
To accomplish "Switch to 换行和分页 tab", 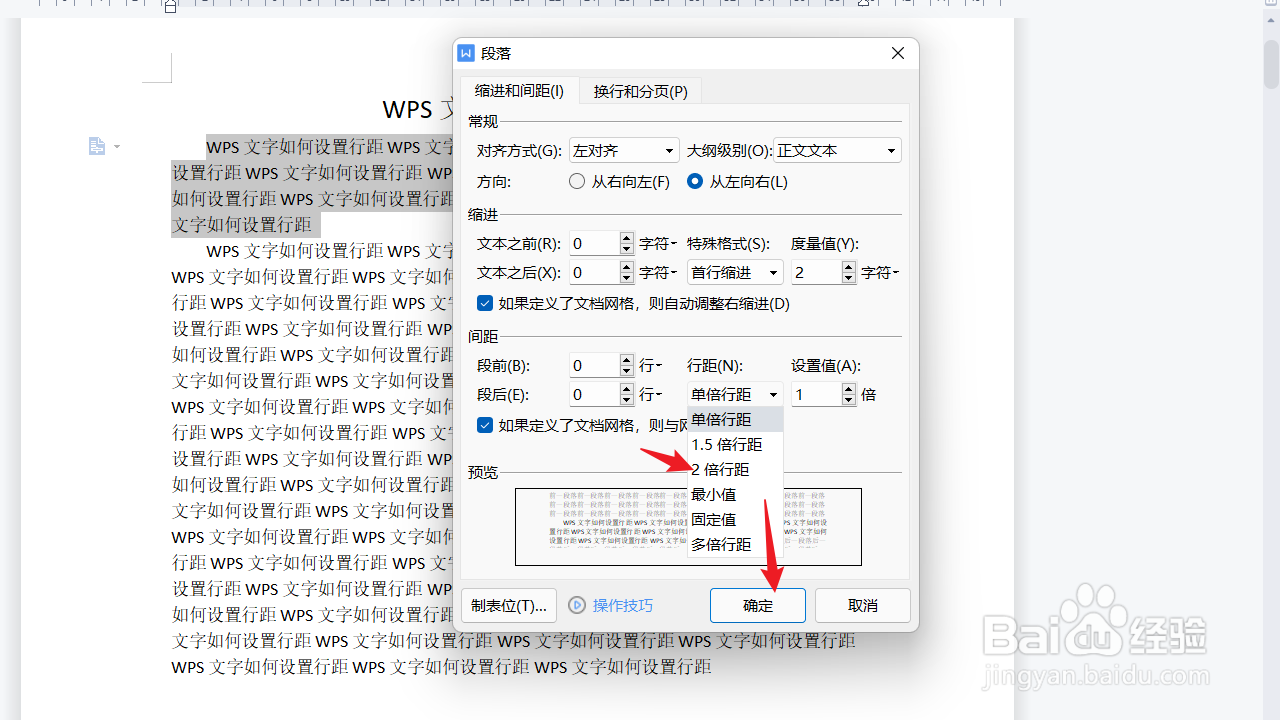I will click(640, 91).
